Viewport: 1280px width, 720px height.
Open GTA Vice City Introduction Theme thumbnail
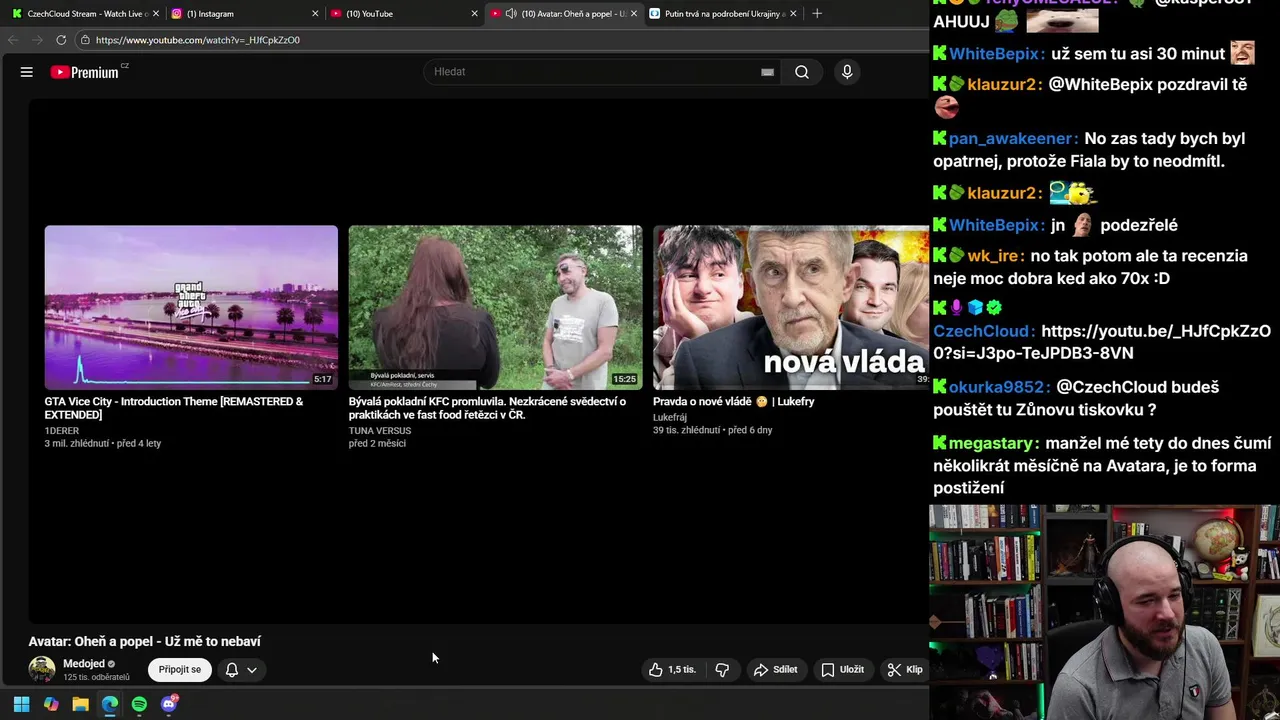pos(191,307)
